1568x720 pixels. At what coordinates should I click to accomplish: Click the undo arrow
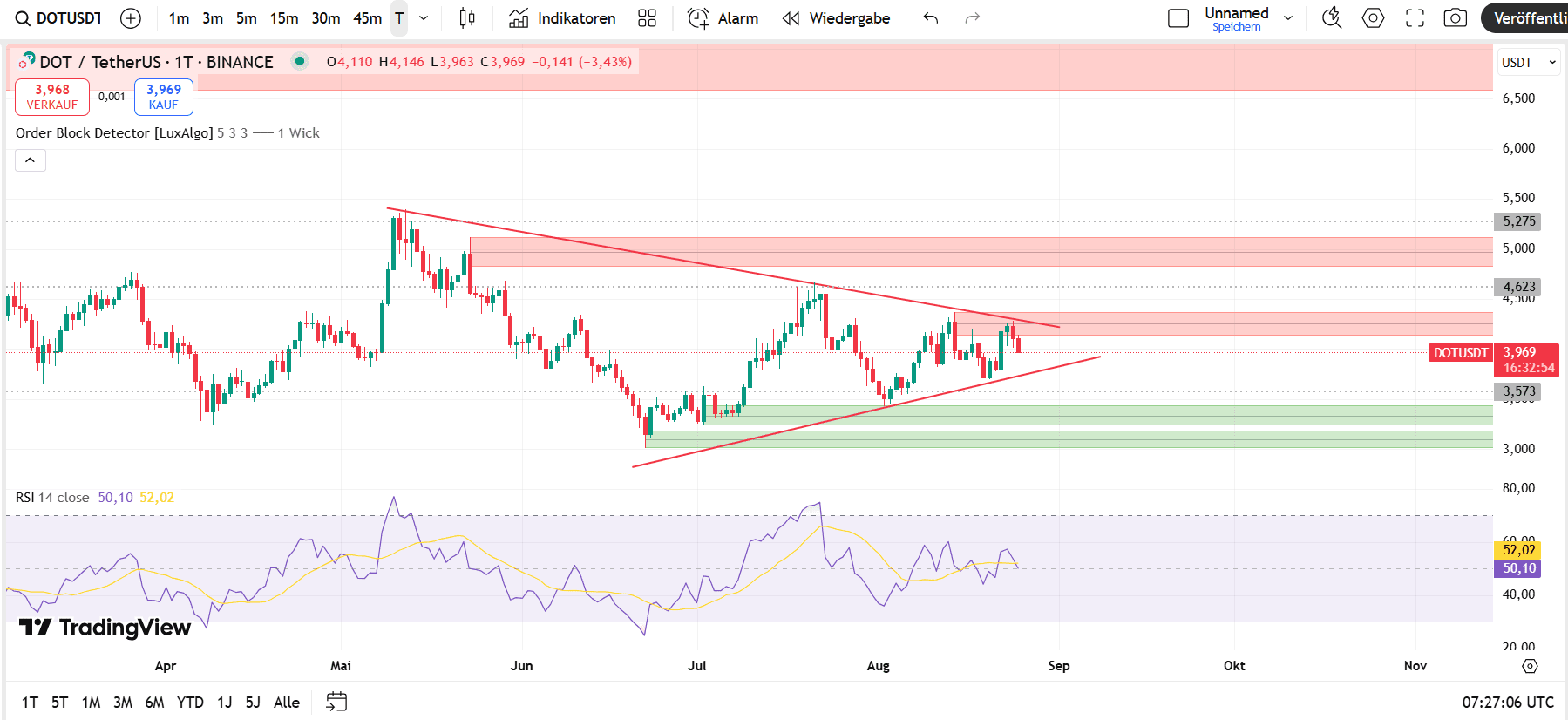pyautogui.click(x=931, y=18)
